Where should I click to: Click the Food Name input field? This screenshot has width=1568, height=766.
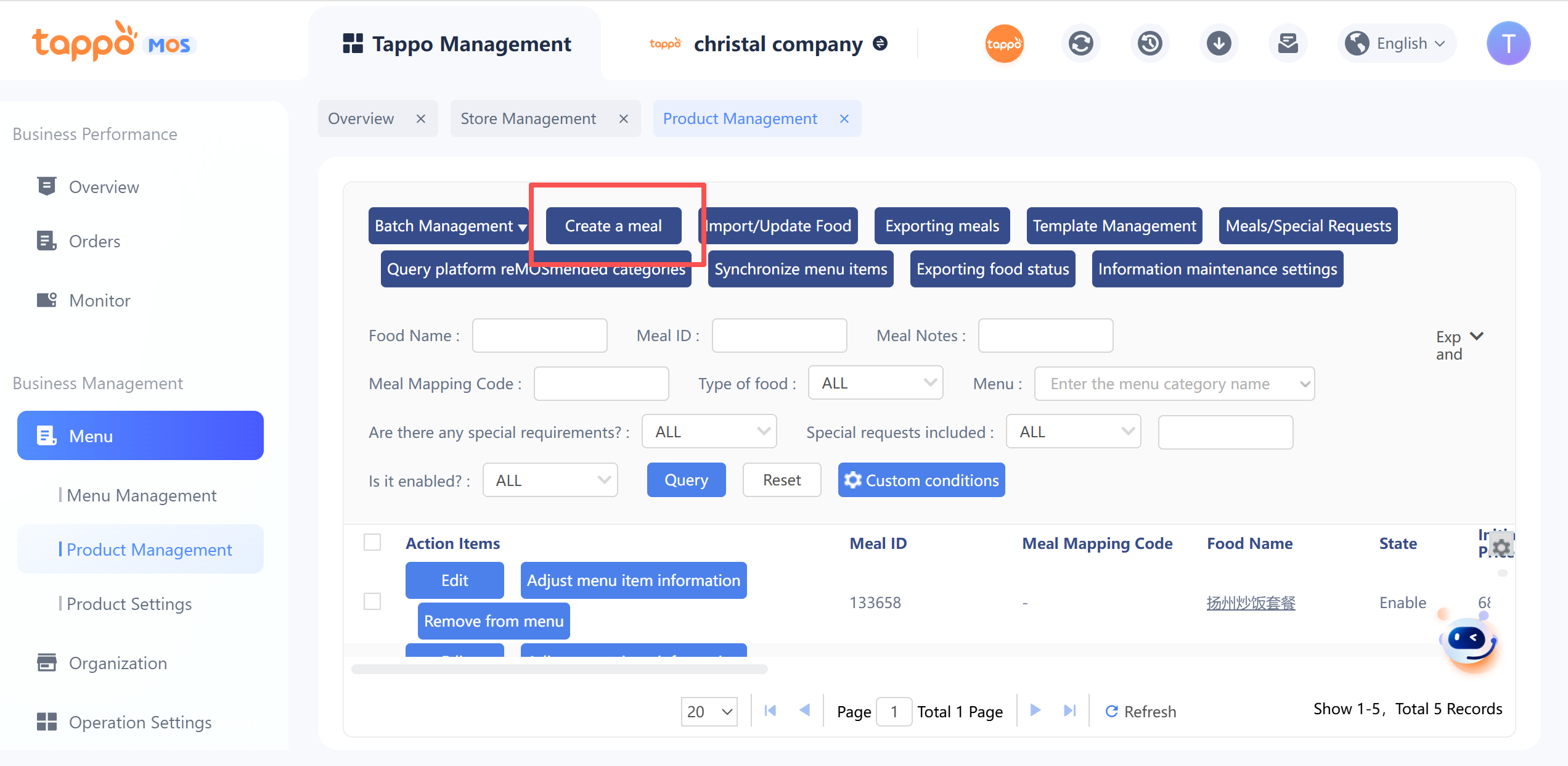pyautogui.click(x=539, y=336)
